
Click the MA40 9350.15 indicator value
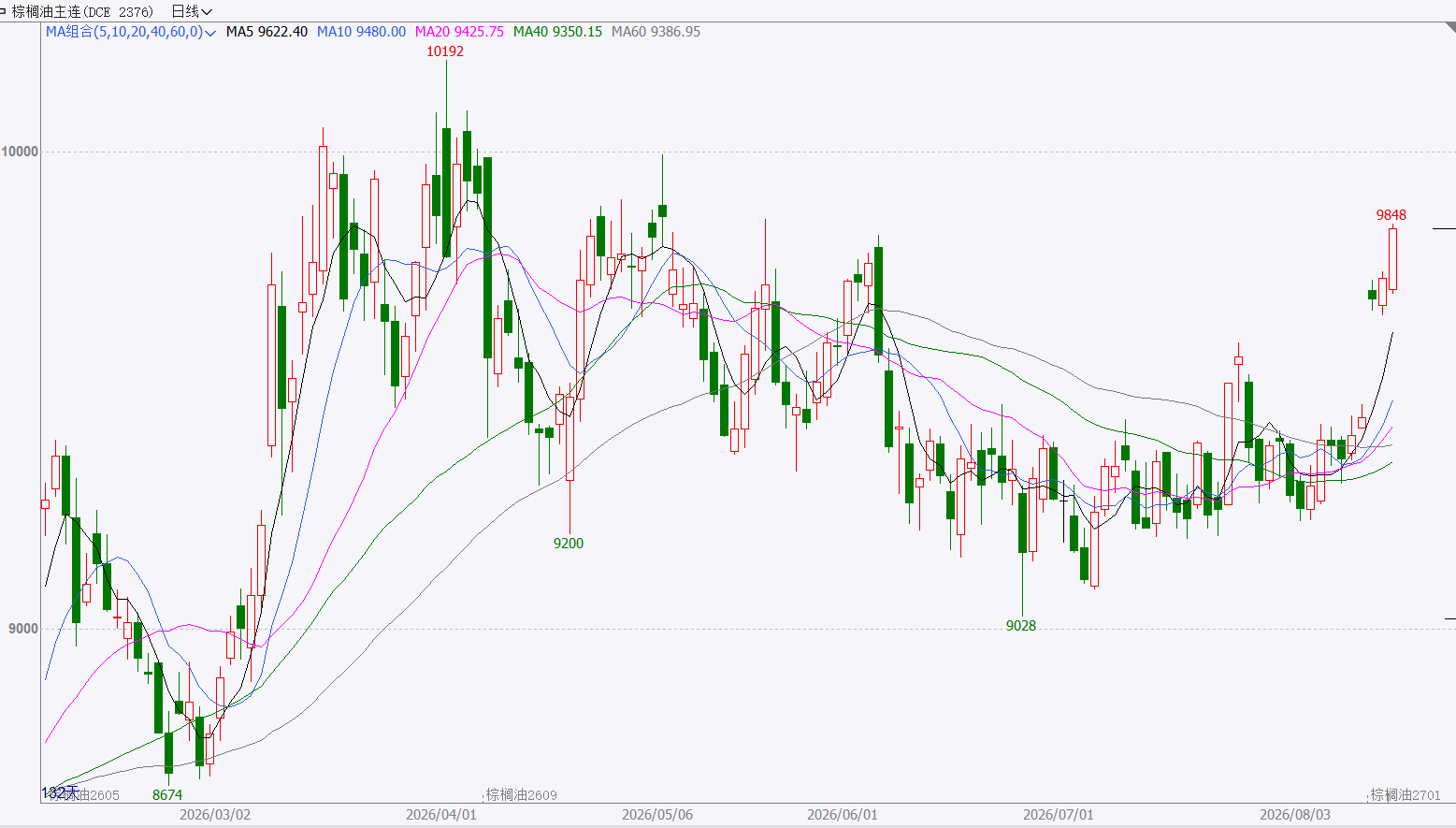pyautogui.click(x=557, y=32)
